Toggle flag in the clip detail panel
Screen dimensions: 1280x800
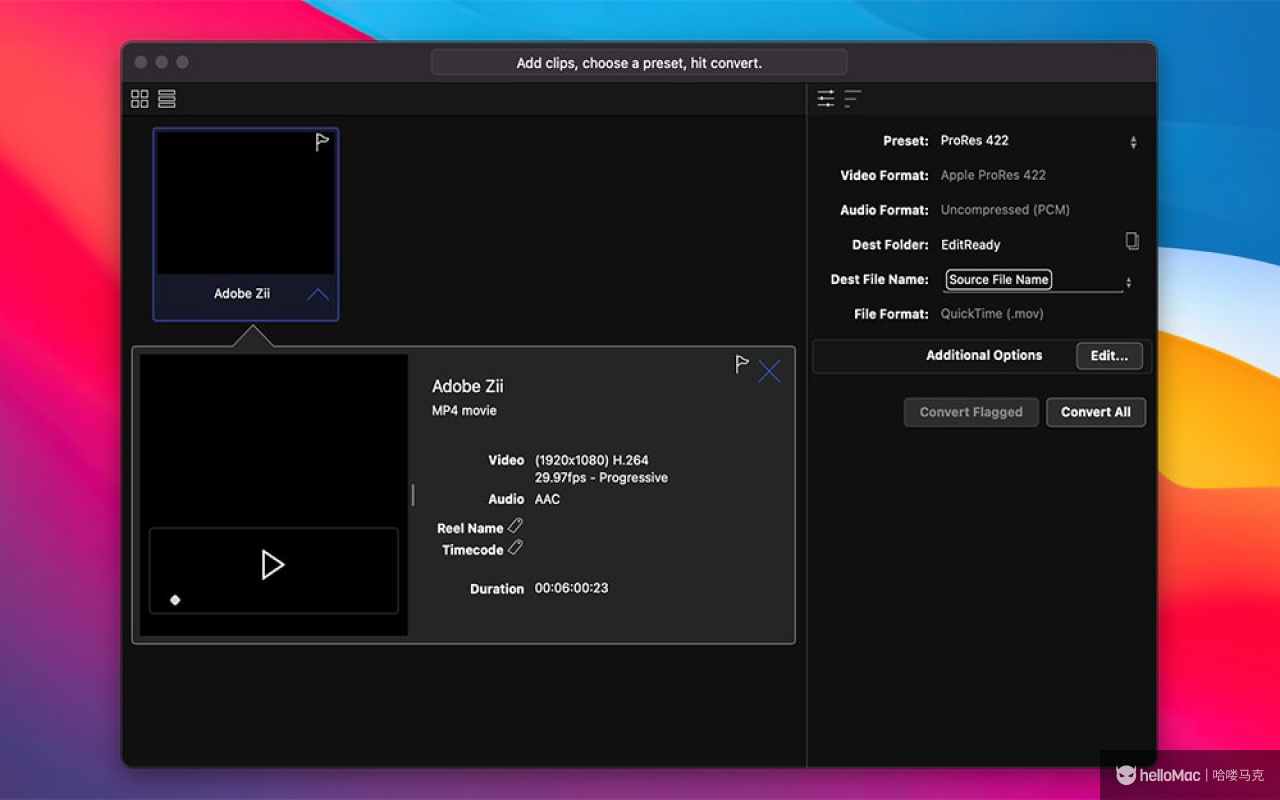741,364
